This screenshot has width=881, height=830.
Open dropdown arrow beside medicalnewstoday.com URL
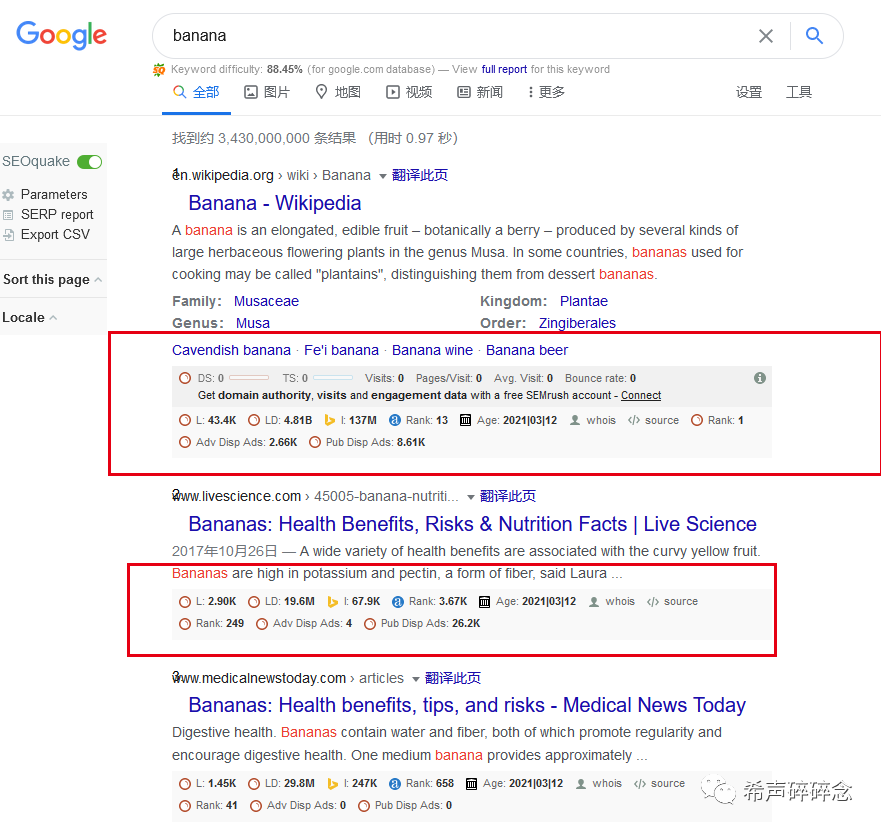[x=416, y=679]
